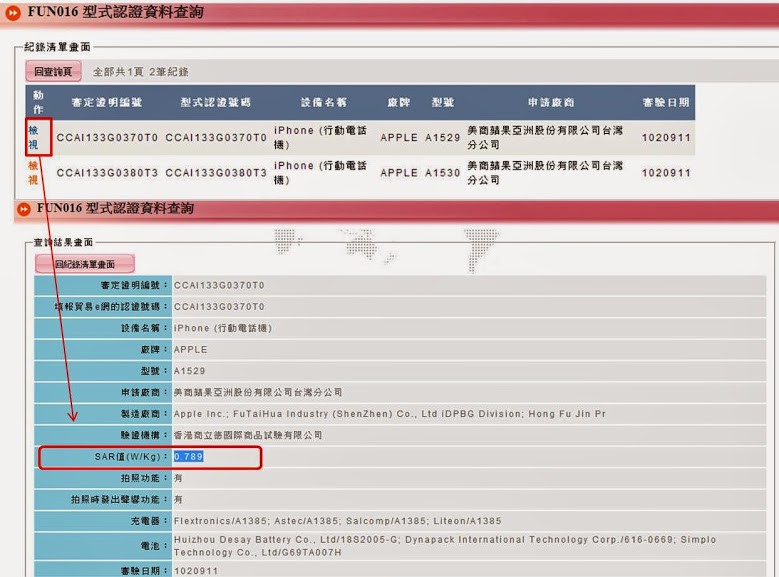Viewport: 779px width, 577px height.
Task: Click model cell A1529 in the list
Action: [443, 138]
